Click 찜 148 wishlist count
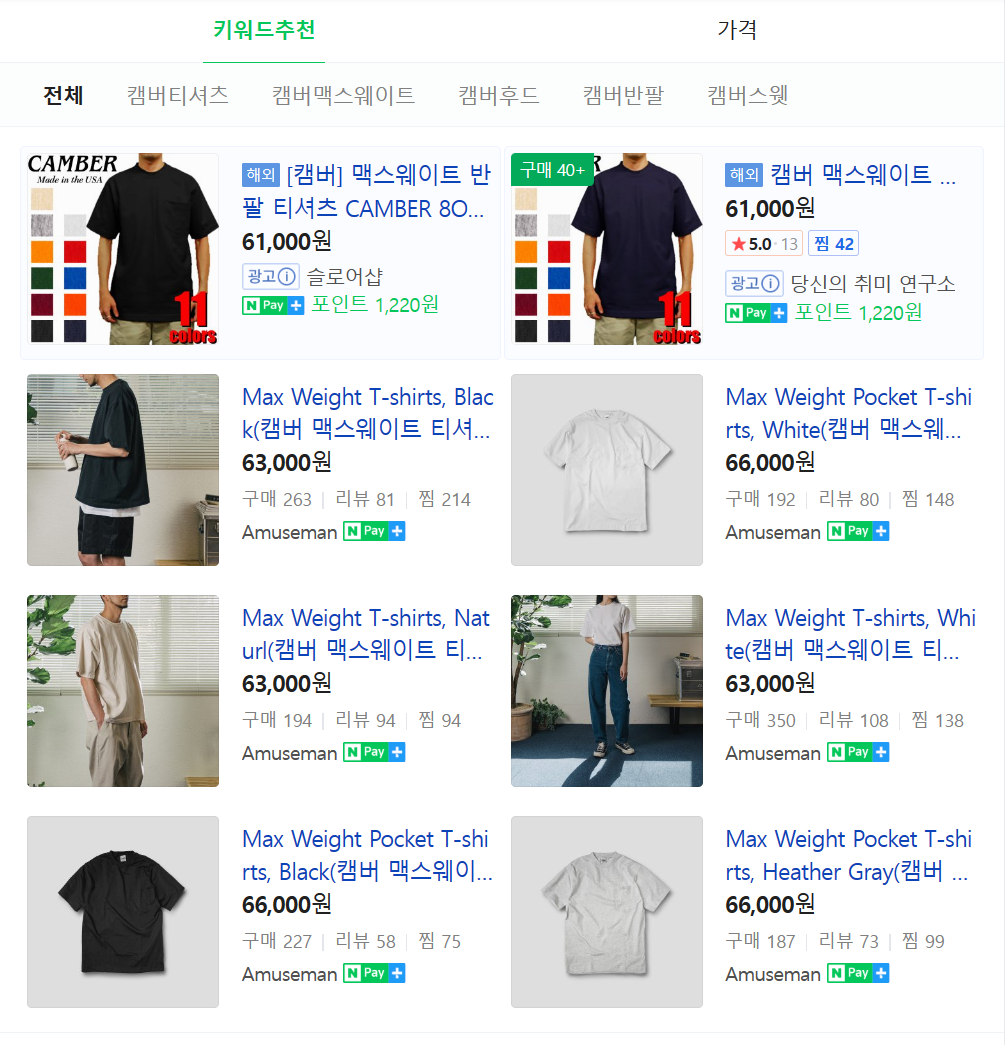1005x1045 pixels. pos(928,499)
